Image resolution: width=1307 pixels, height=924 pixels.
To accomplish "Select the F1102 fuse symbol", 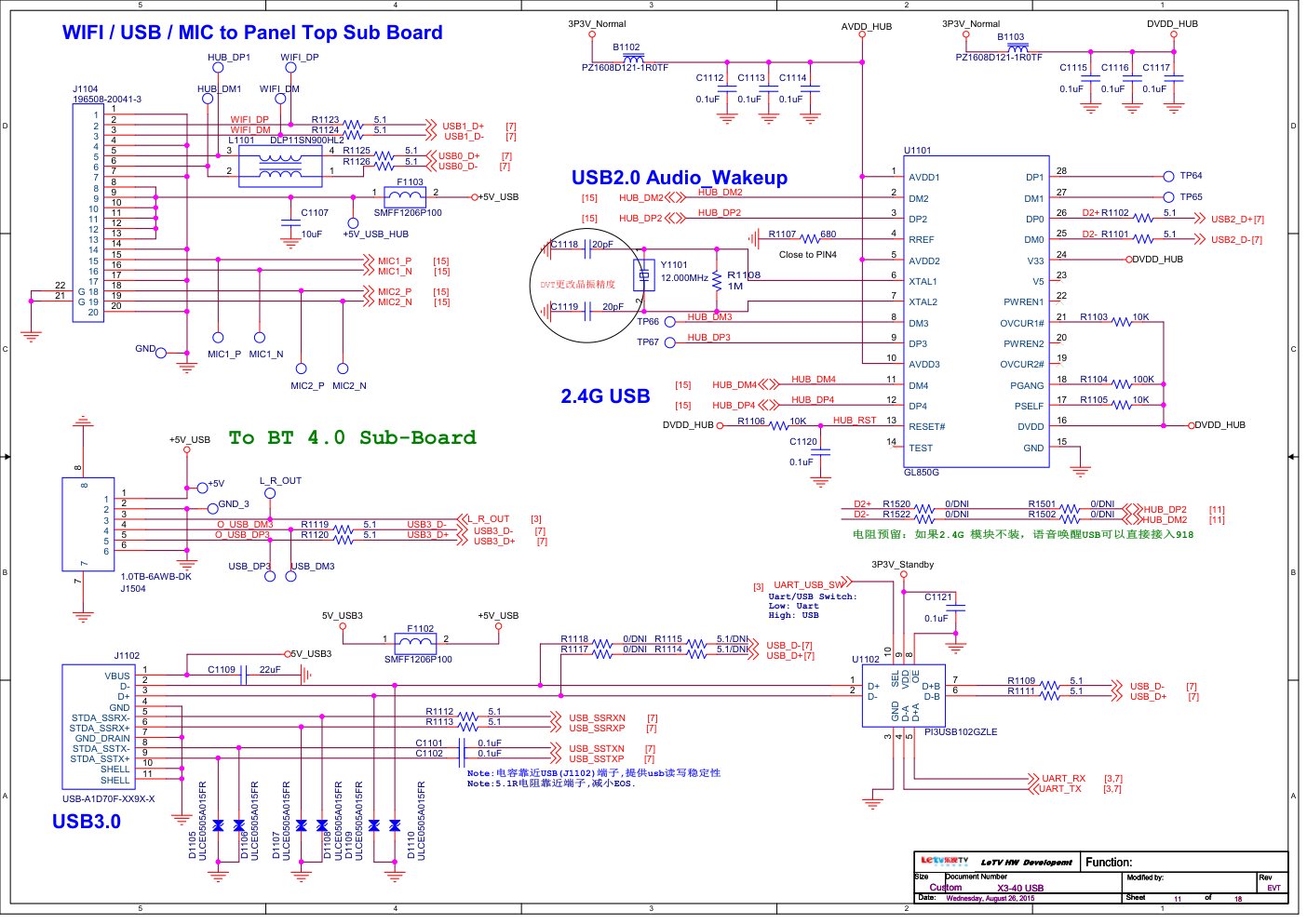I will (415, 642).
